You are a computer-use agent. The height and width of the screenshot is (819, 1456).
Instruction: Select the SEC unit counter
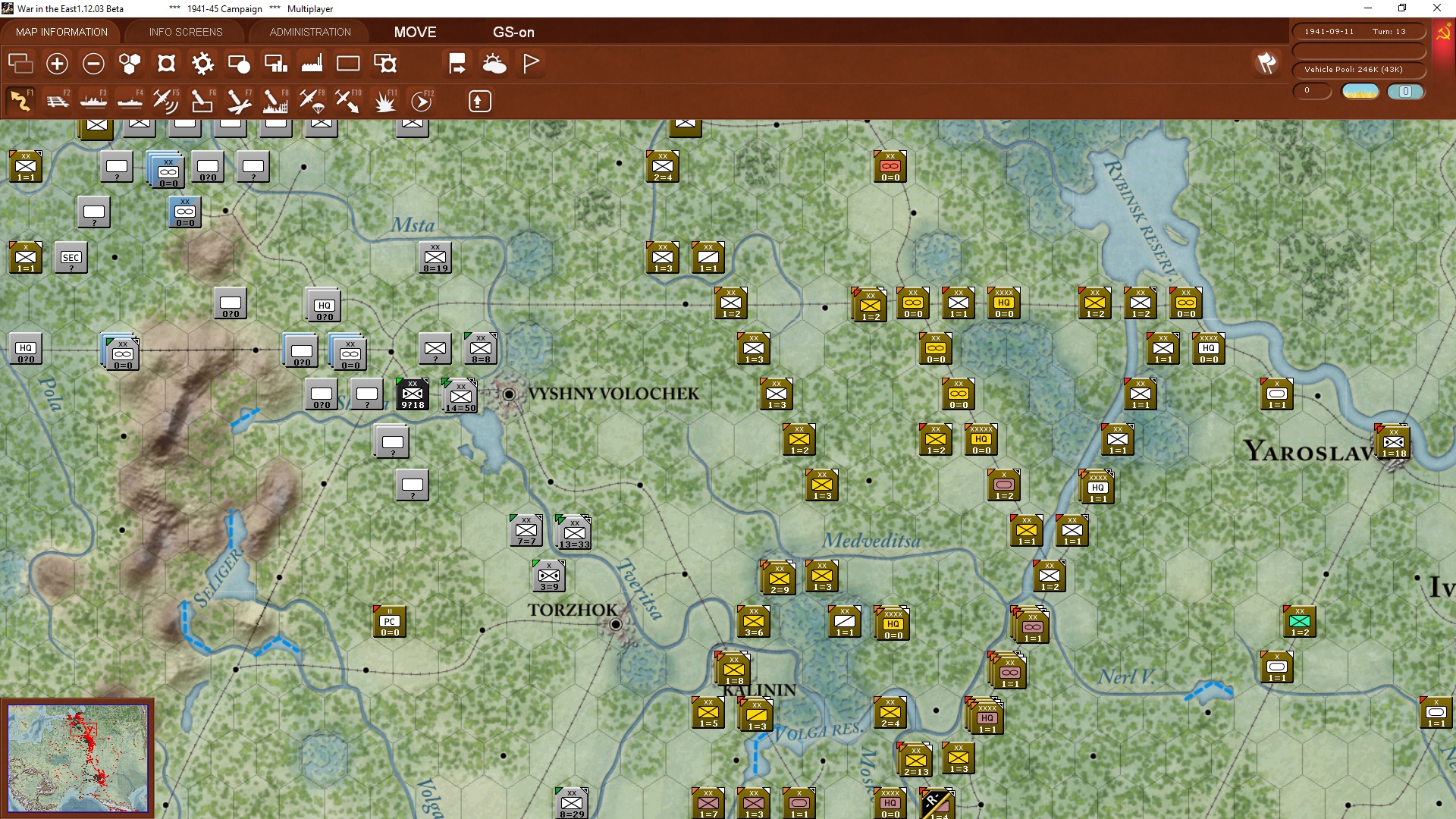click(x=71, y=258)
